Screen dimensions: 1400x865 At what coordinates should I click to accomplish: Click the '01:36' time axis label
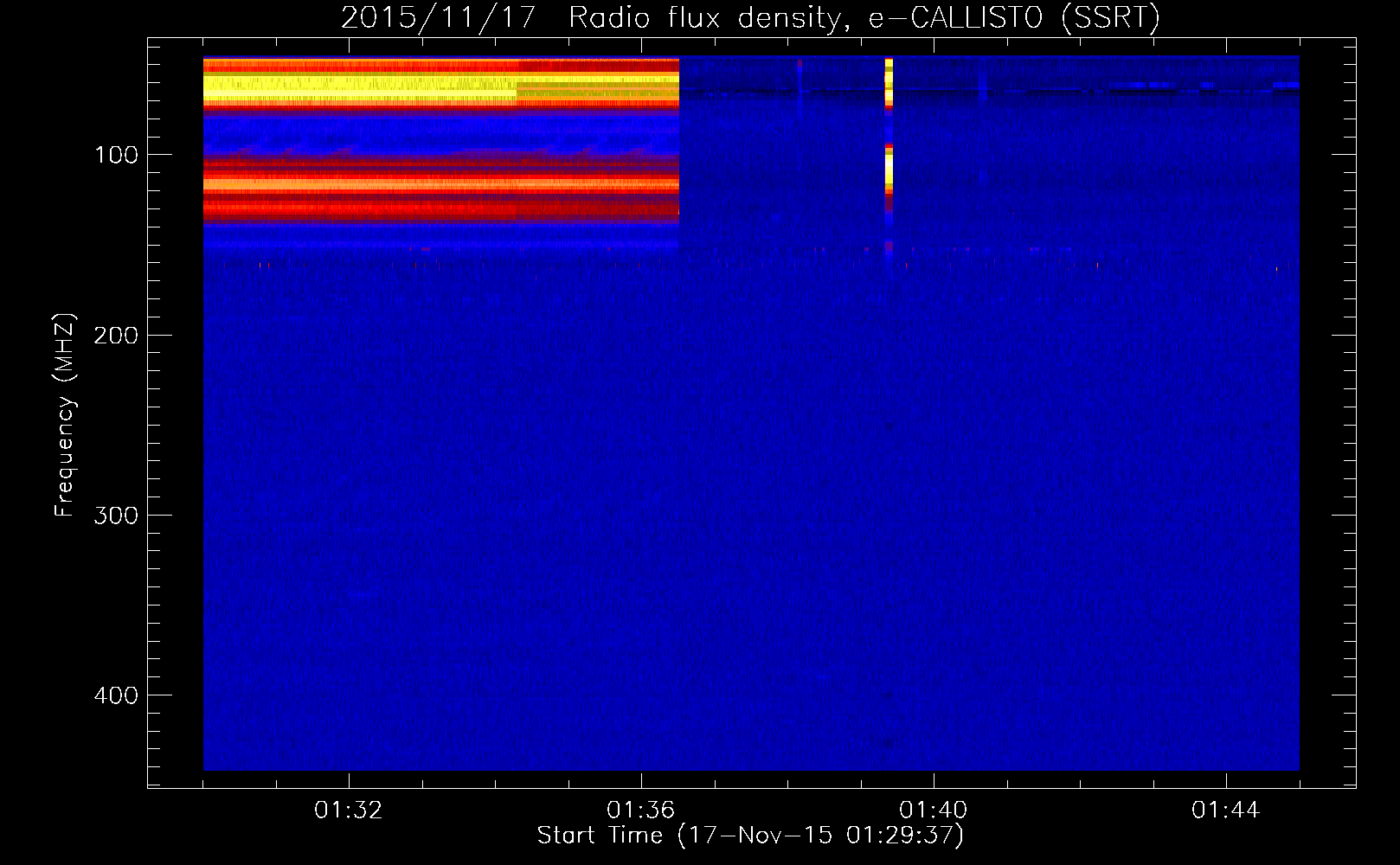[x=641, y=811]
